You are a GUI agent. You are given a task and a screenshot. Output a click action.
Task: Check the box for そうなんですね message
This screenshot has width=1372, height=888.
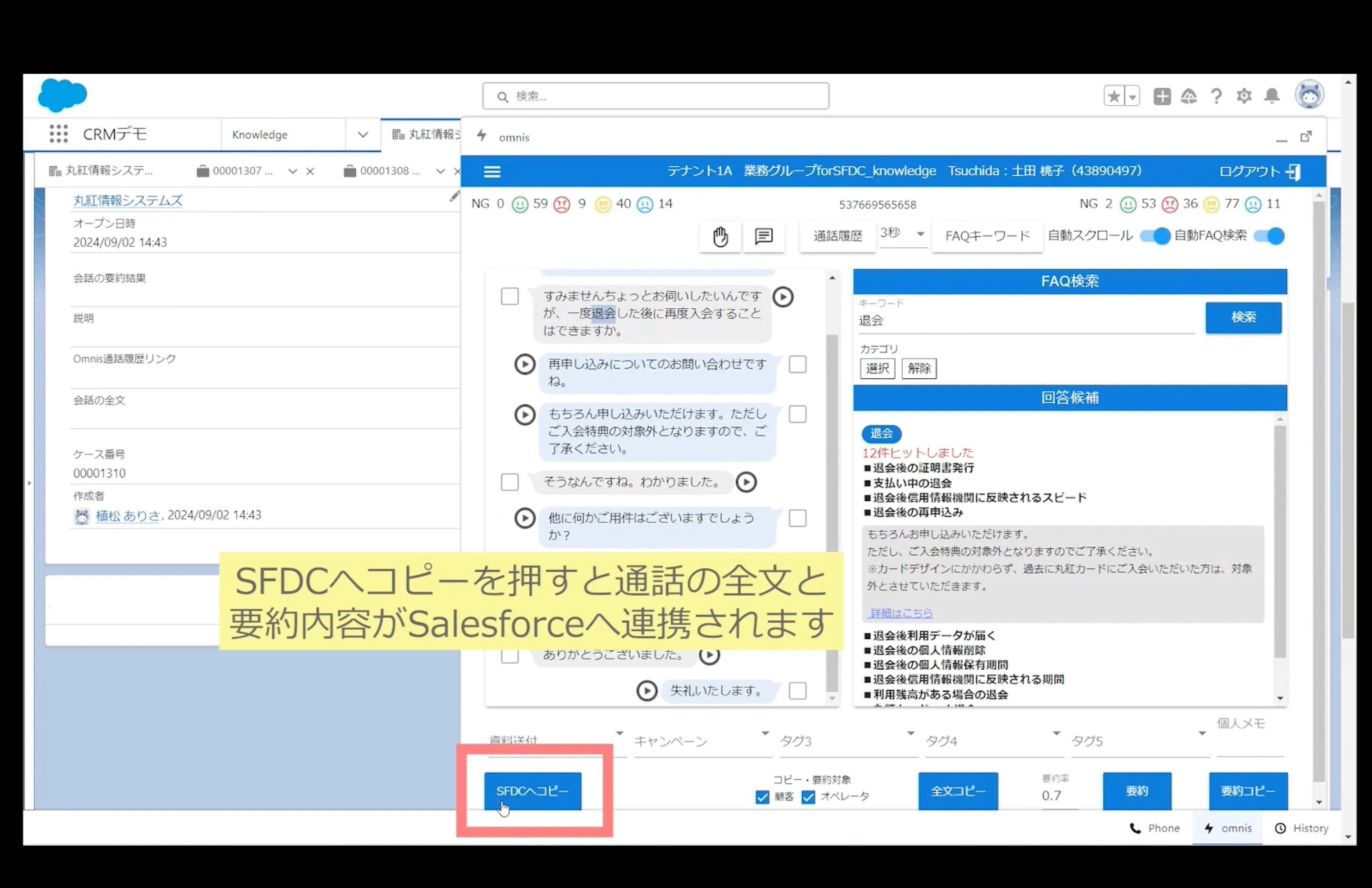[510, 482]
